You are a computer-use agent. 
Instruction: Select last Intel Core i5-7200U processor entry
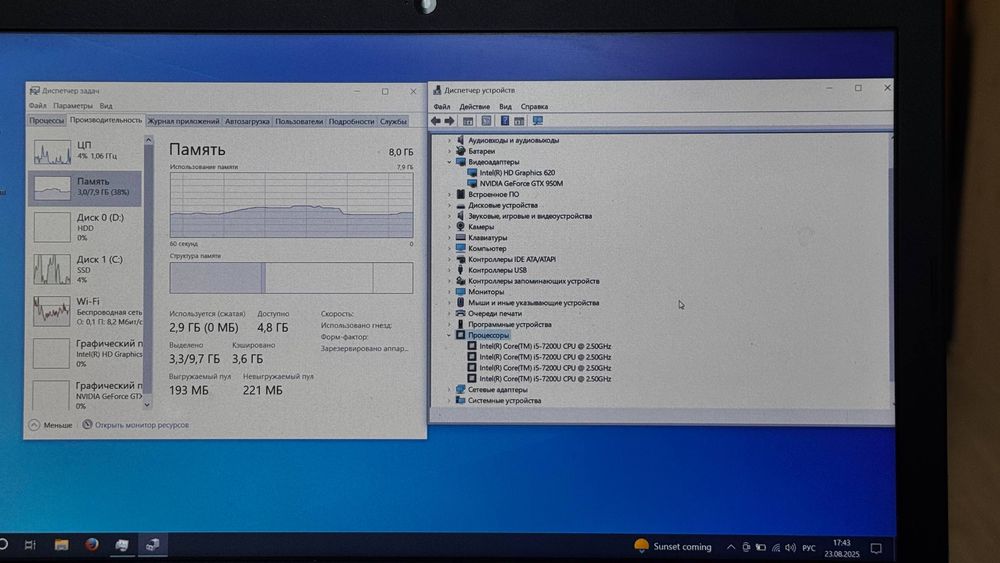point(545,379)
